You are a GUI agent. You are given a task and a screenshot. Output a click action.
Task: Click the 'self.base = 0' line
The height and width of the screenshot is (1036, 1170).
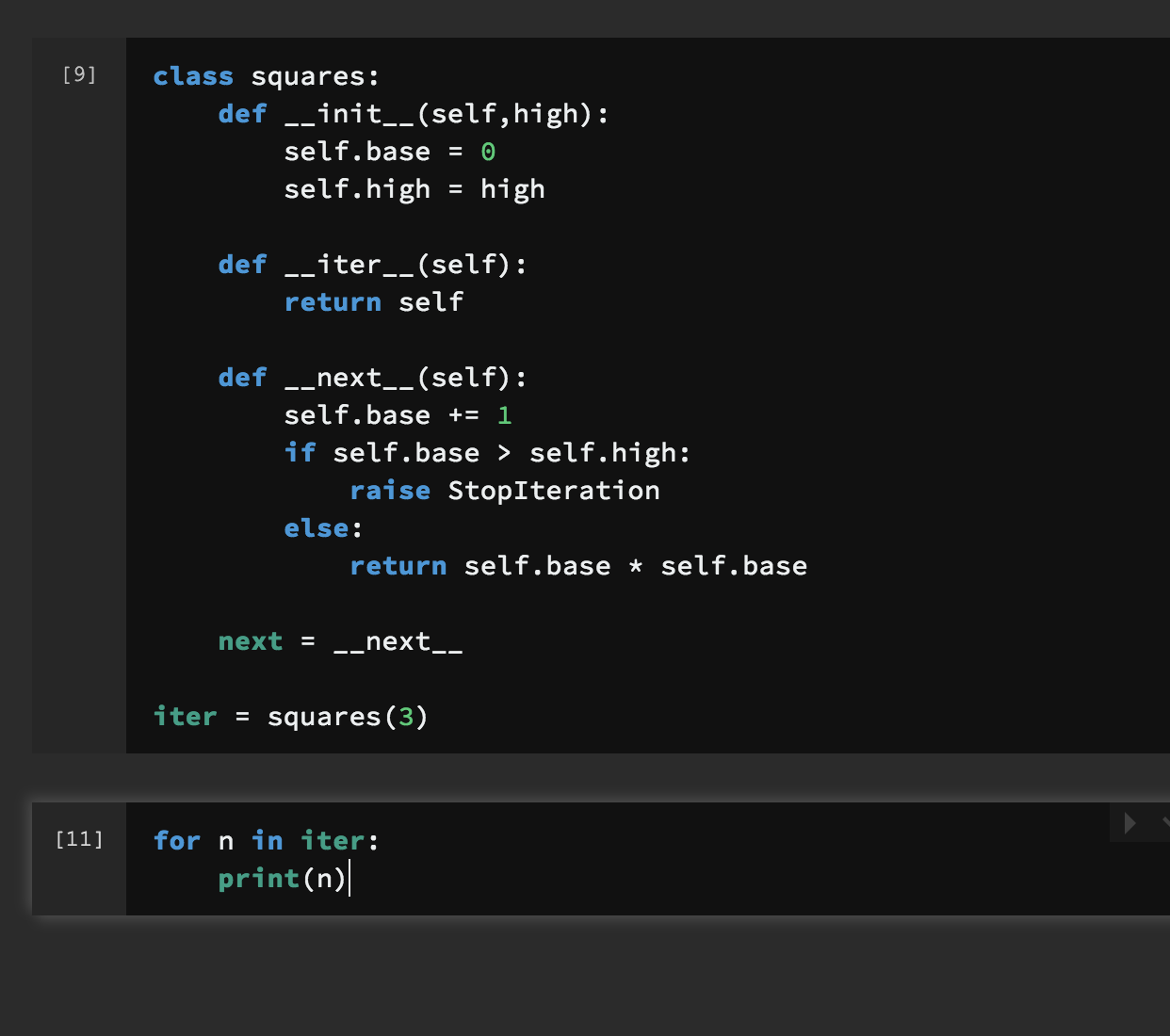pyautogui.click(x=390, y=152)
